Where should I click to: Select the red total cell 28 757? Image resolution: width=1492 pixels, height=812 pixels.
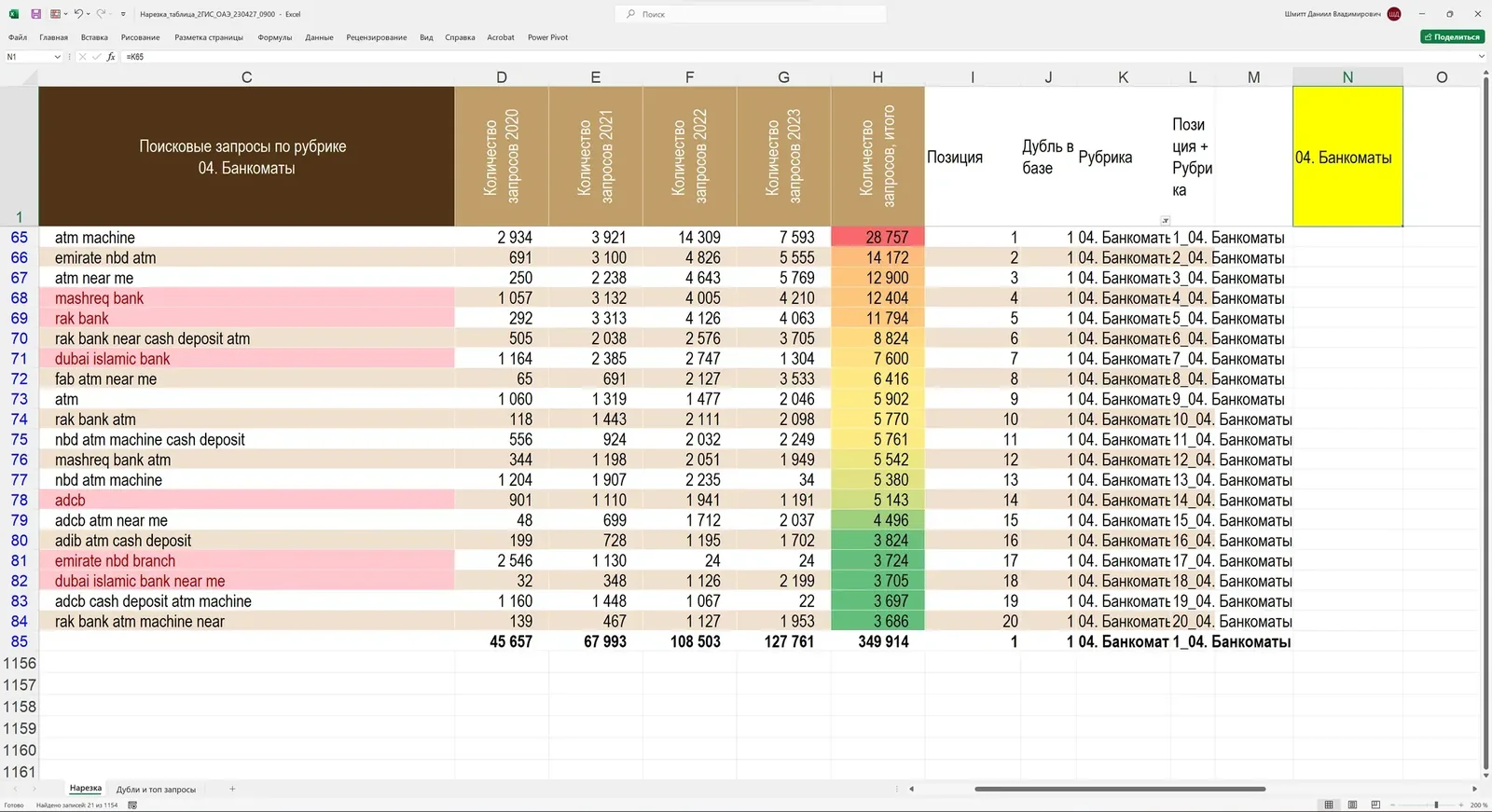coord(877,238)
